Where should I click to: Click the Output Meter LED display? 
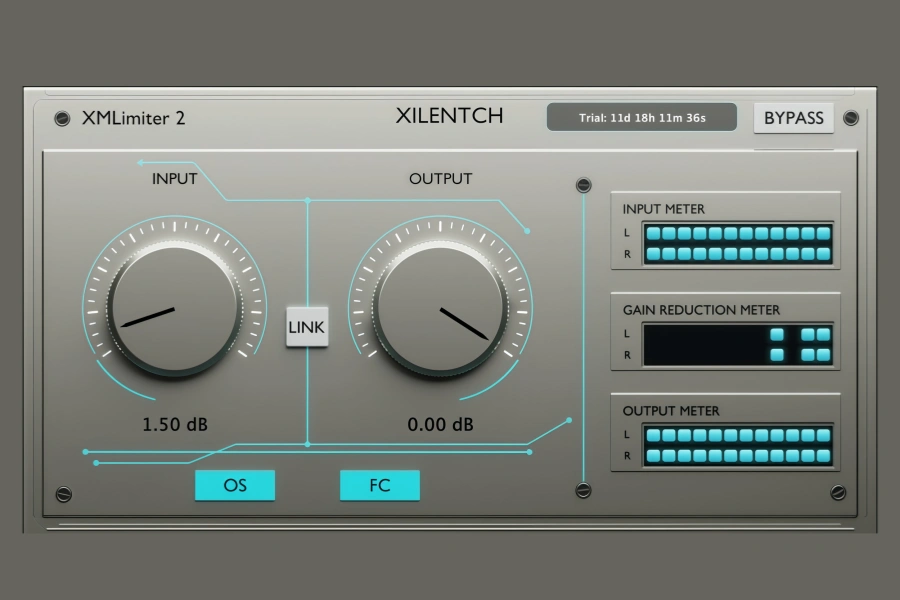point(738,445)
